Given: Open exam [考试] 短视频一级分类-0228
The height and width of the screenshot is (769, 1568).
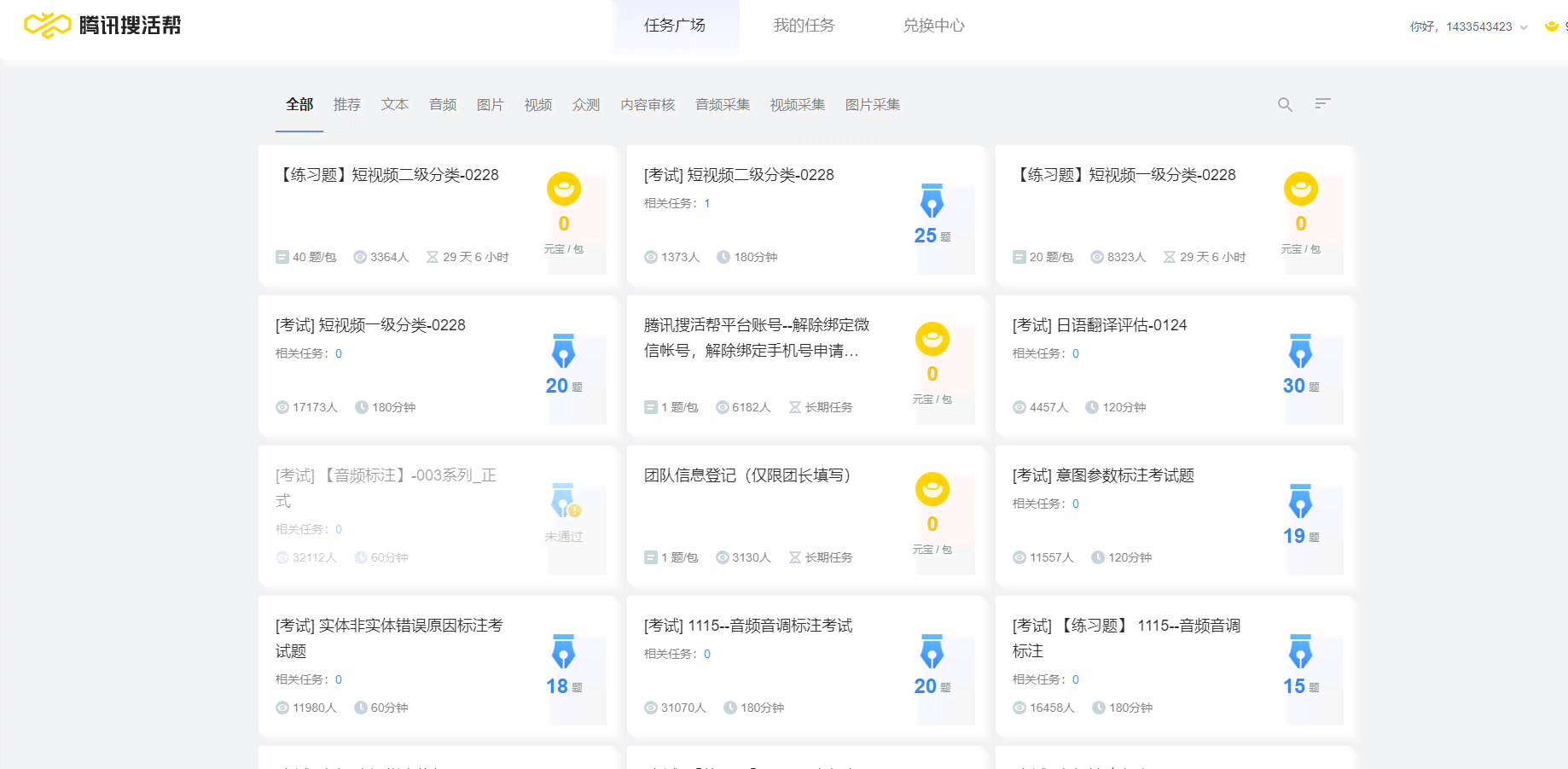Looking at the screenshot, I should click(370, 325).
